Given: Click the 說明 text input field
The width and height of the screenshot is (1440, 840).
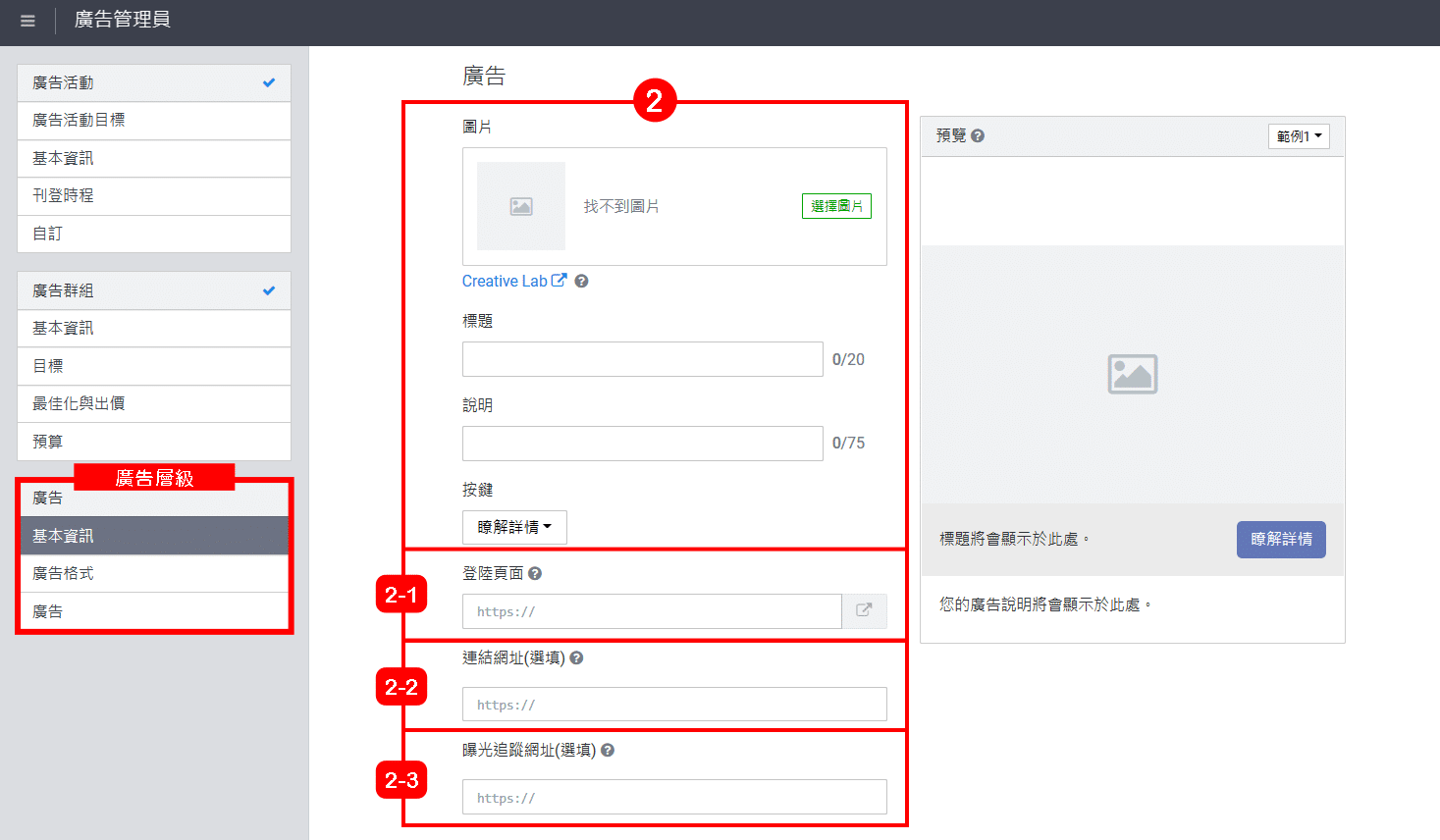Looking at the screenshot, I should tap(642, 444).
